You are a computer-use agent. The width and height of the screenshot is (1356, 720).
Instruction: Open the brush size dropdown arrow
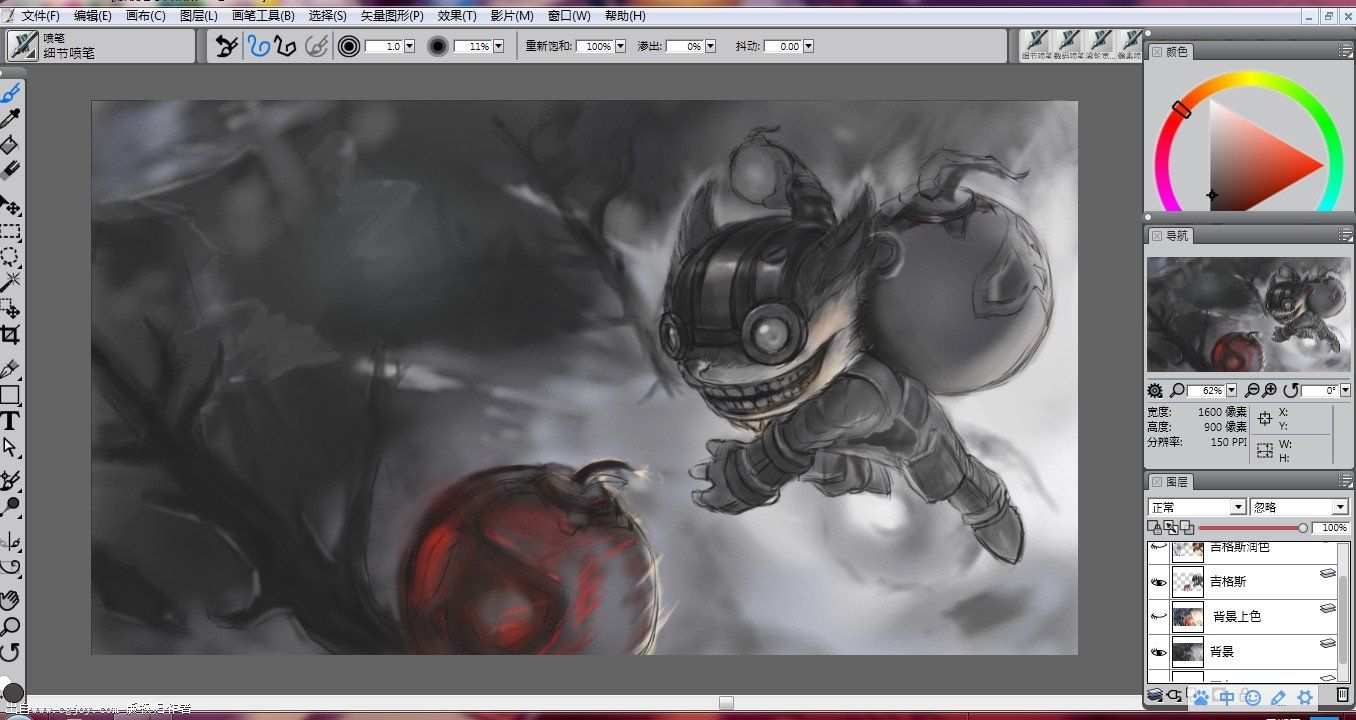409,47
